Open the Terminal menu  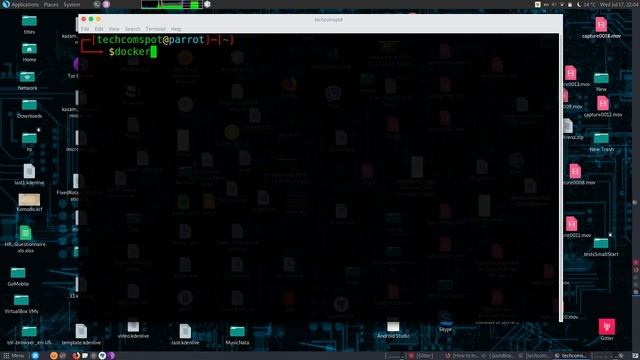(x=156, y=29)
